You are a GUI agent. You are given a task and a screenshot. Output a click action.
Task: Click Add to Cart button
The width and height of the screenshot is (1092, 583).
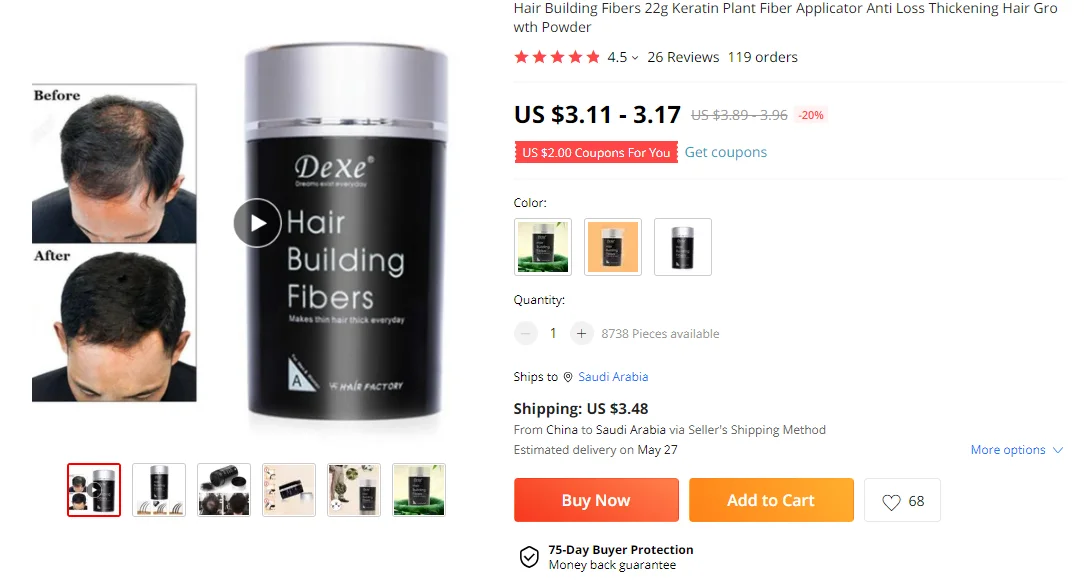771,500
